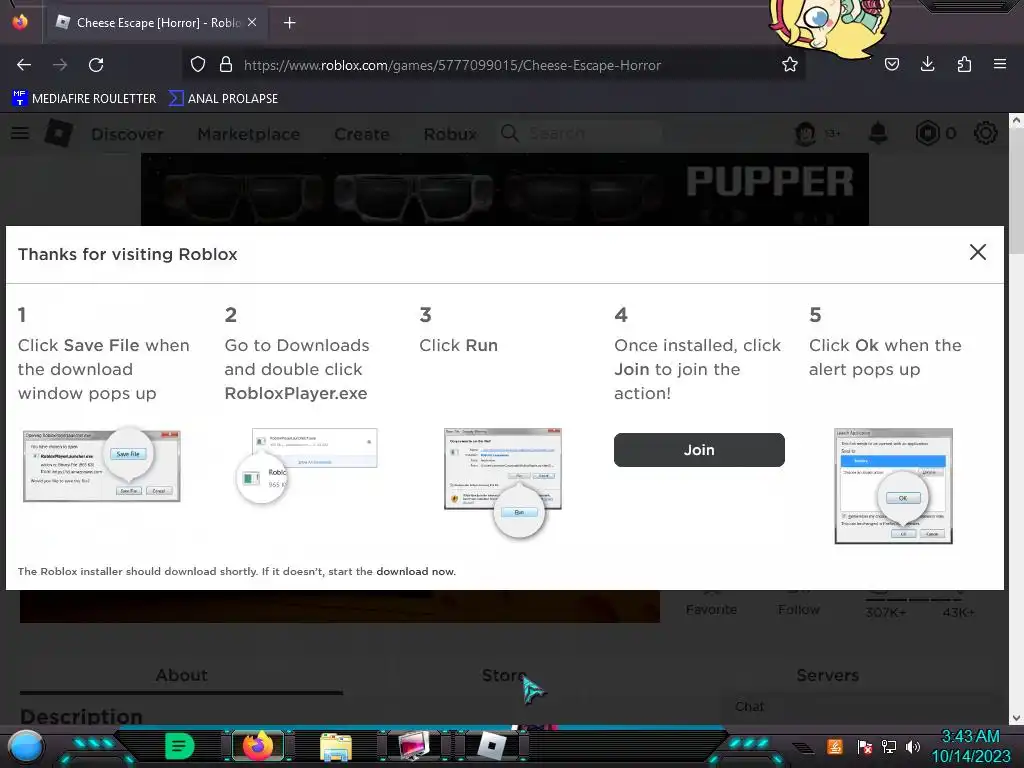Reload the current page
The height and width of the screenshot is (768, 1024).
tap(96, 65)
